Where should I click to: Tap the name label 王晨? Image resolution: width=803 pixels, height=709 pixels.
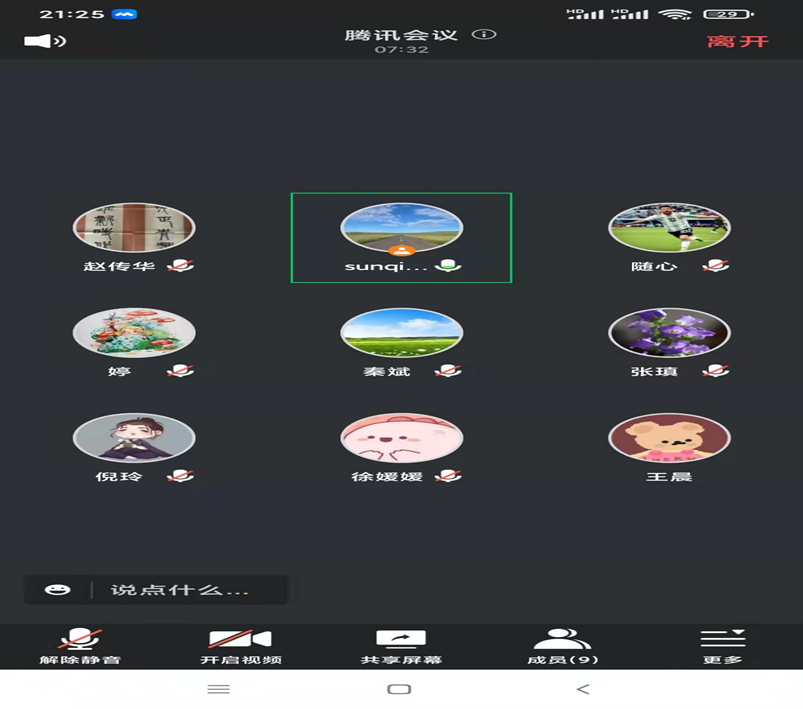669,476
